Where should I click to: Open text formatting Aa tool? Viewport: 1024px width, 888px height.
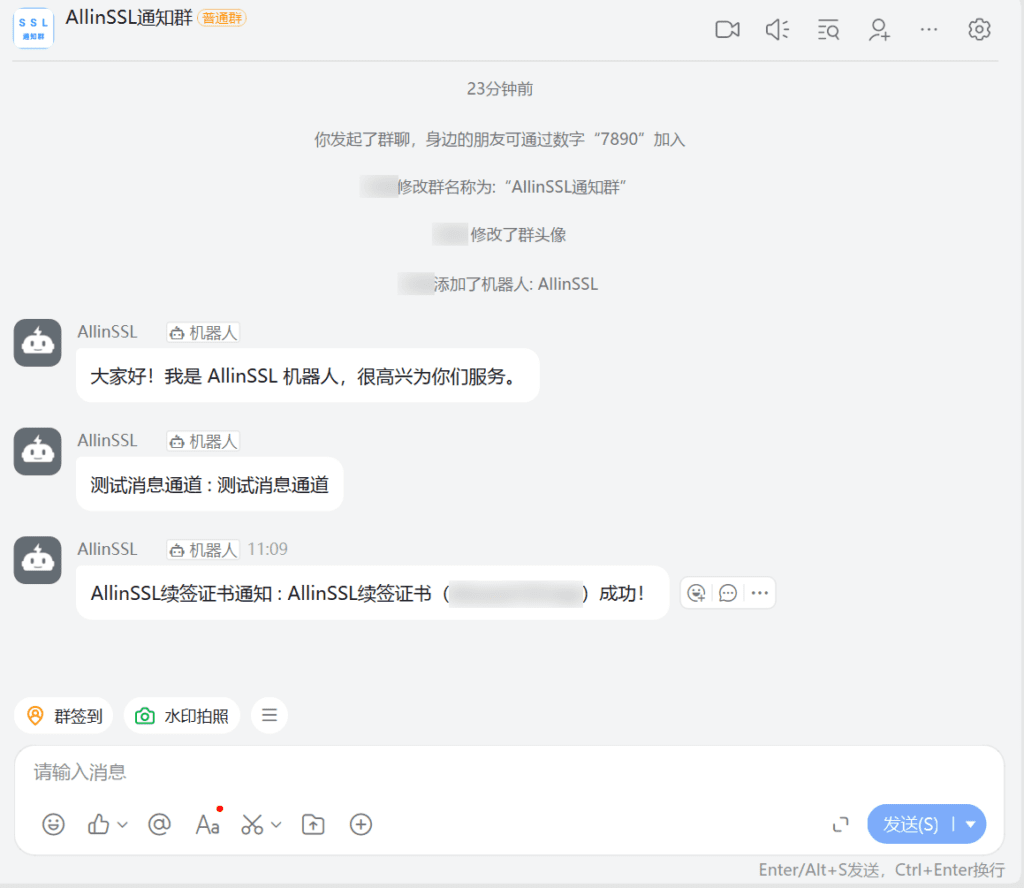(x=207, y=824)
